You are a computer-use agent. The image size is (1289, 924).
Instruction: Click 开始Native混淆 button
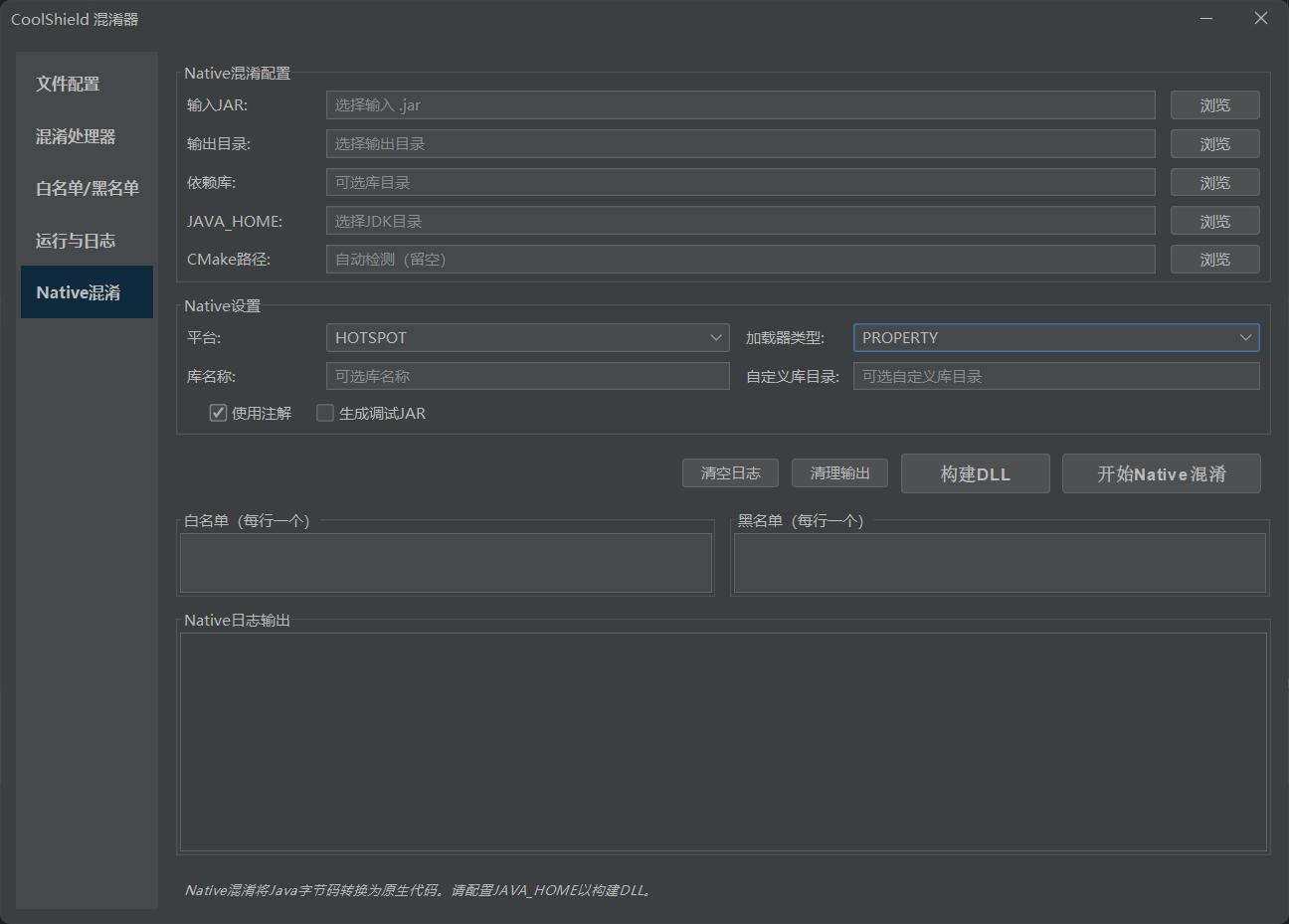point(1161,474)
